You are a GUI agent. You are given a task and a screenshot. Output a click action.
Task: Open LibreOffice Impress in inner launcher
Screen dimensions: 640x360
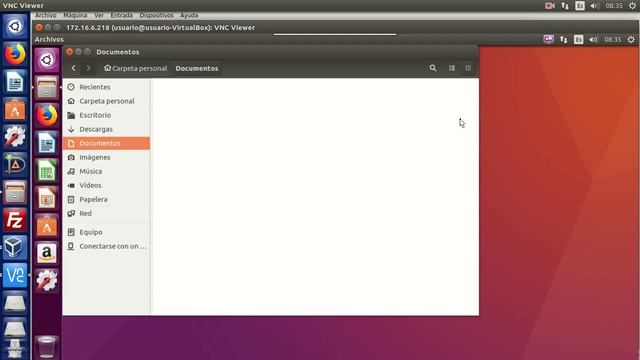pyautogui.click(x=47, y=198)
